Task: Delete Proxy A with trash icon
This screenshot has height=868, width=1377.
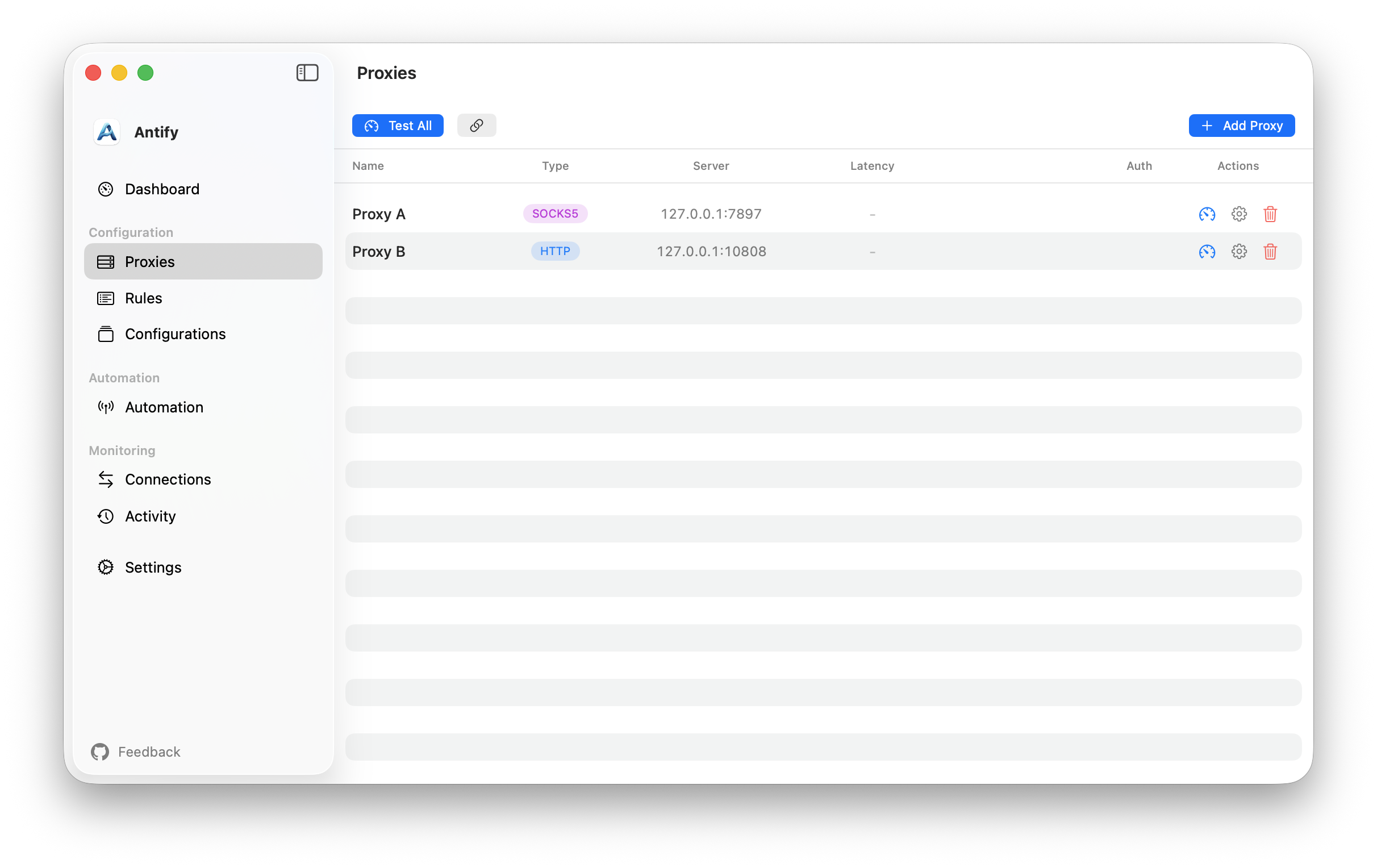Action: pos(1270,214)
